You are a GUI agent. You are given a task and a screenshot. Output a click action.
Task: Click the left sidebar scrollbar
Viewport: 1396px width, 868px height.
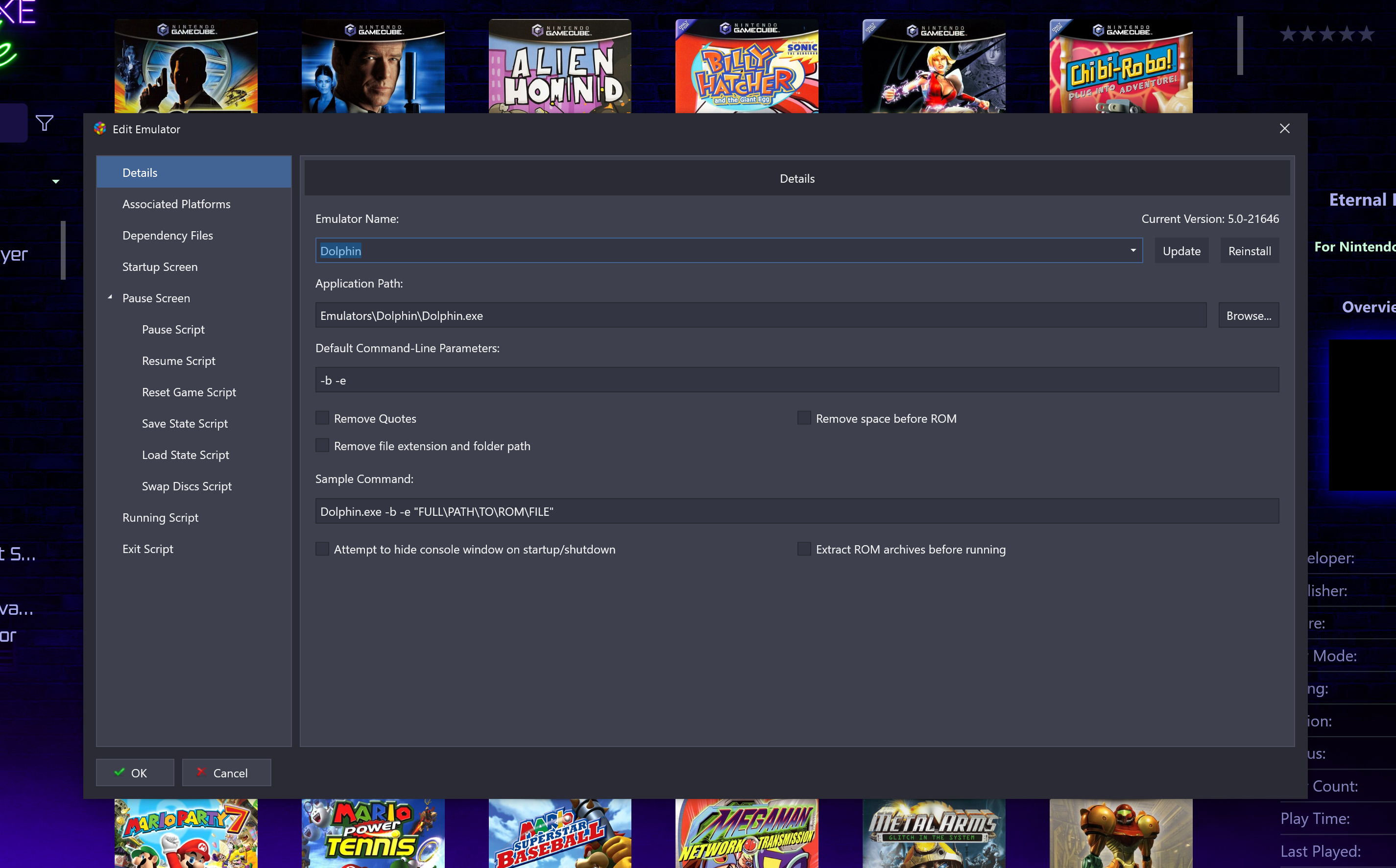(63, 250)
